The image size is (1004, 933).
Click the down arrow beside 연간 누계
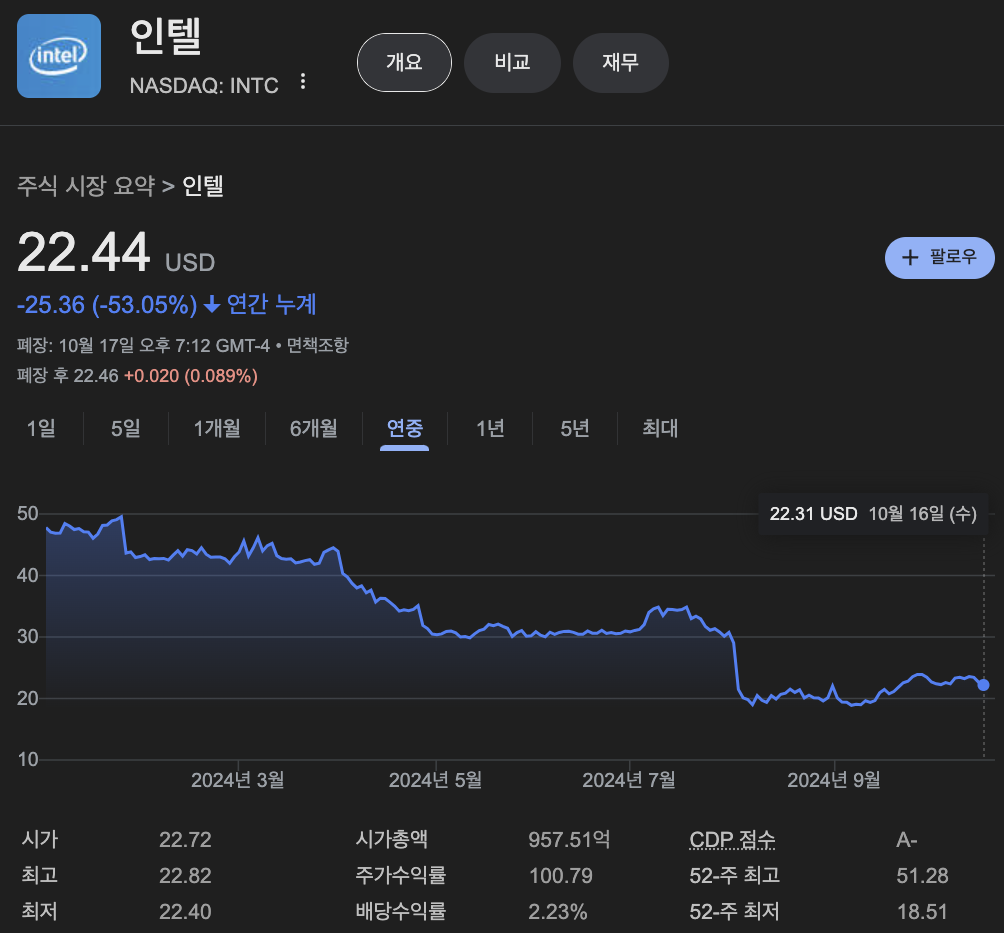coord(212,305)
